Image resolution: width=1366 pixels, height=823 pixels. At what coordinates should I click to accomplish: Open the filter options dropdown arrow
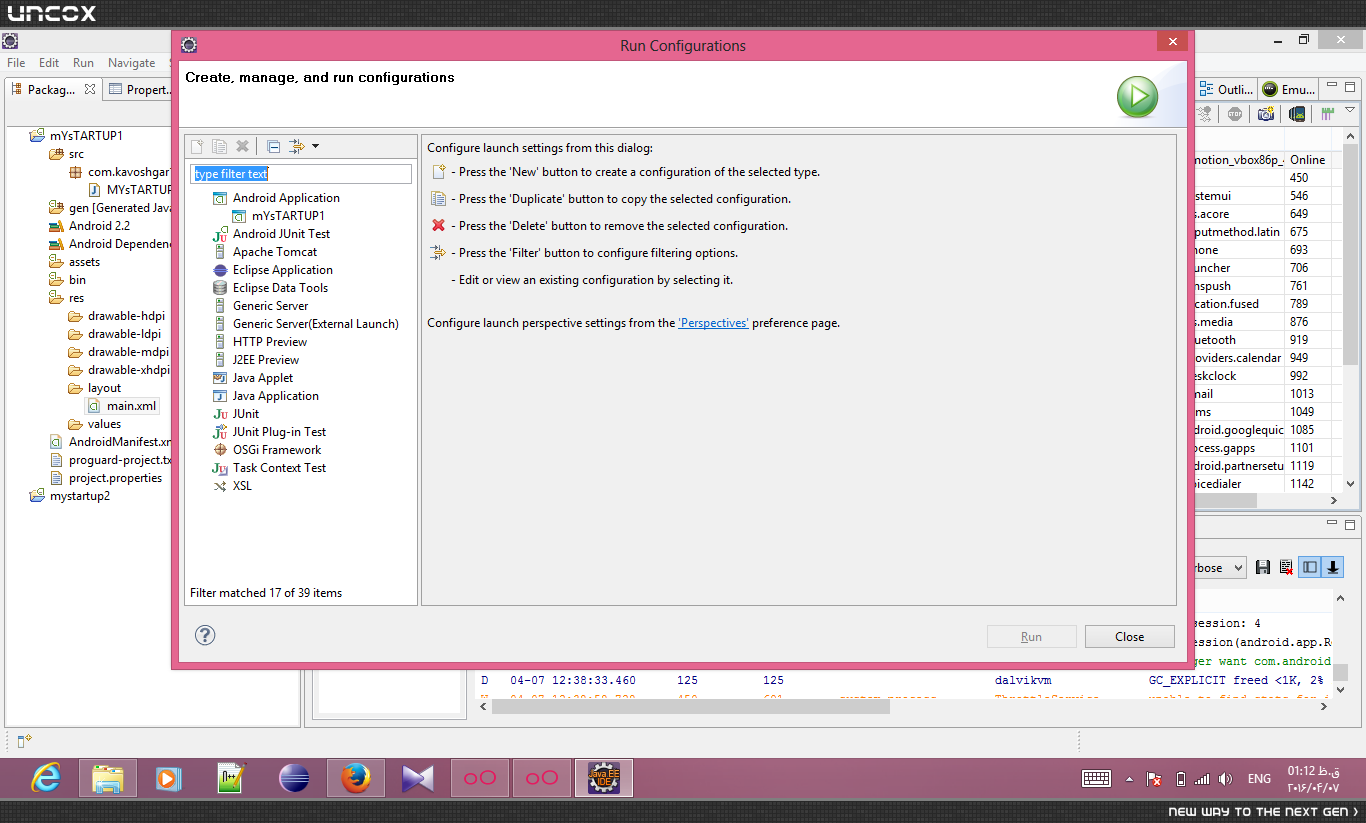click(x=315, y=146)
